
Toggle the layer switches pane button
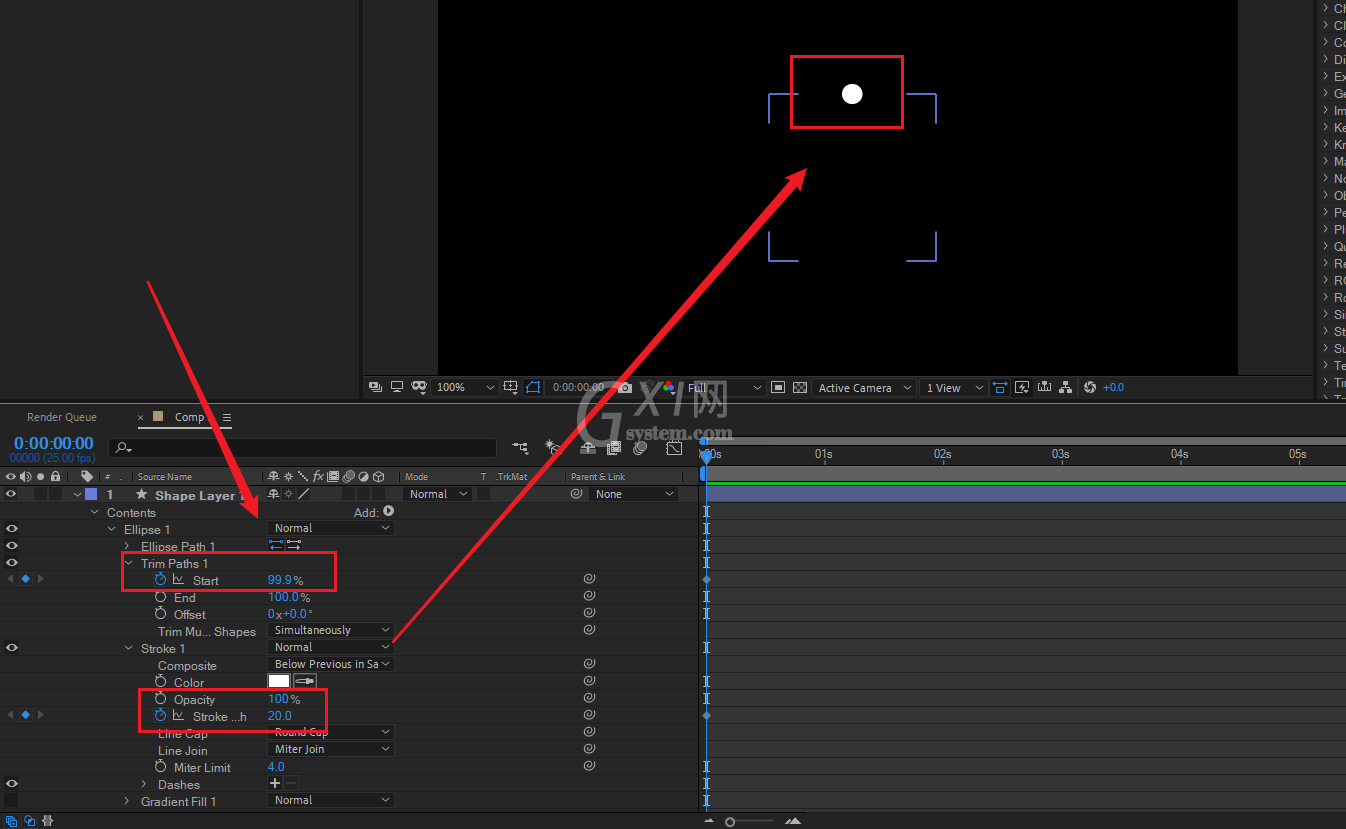pyautogui.click(x=13, y=821)
